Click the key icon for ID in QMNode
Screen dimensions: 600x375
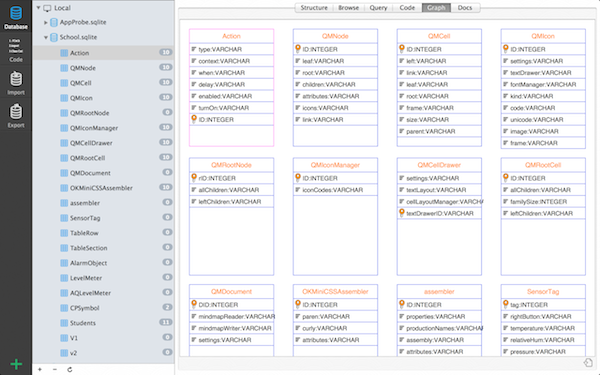point(298,49)
